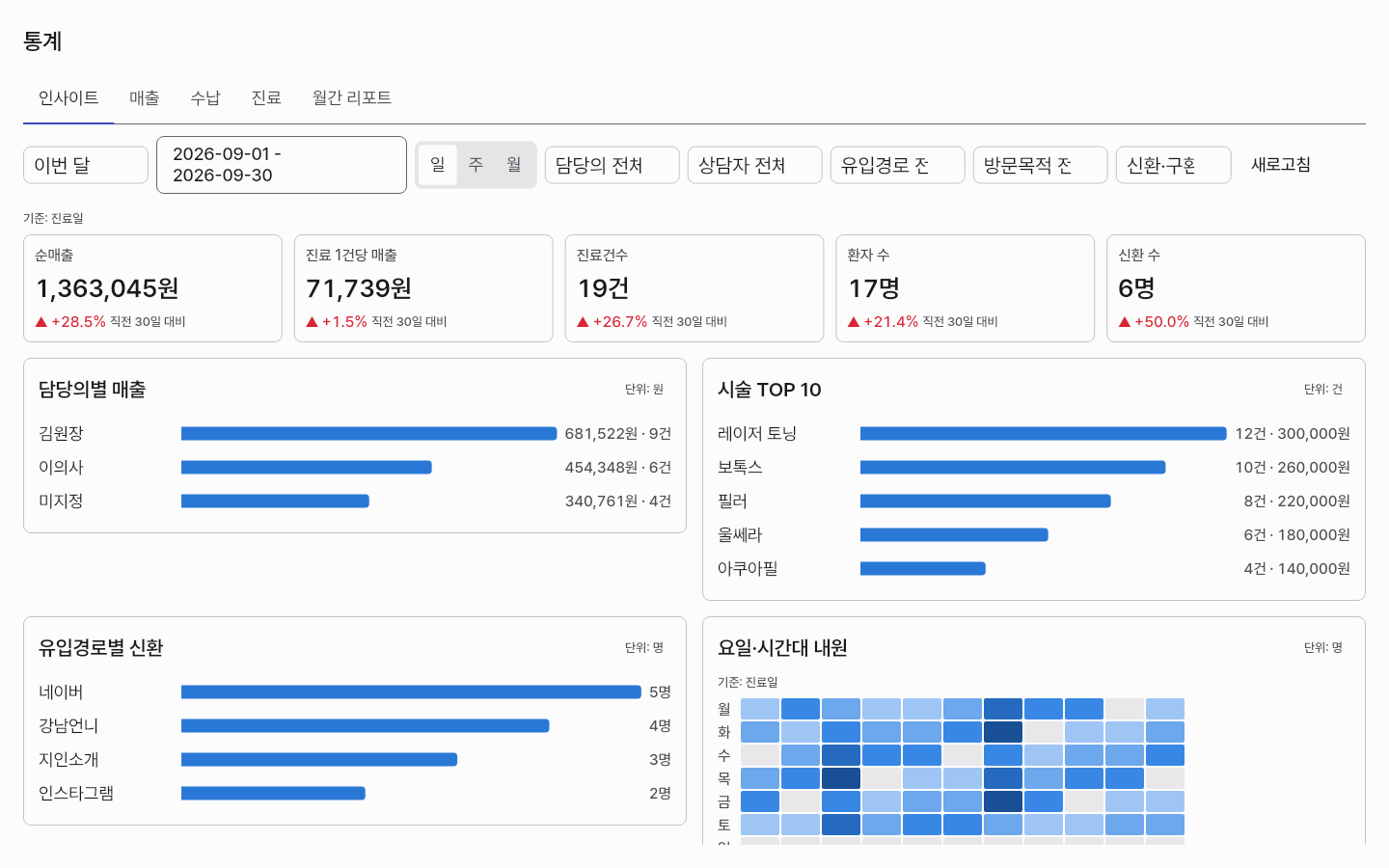Click the 진료 1건당 매출 value 71,739원

(359, 288)
